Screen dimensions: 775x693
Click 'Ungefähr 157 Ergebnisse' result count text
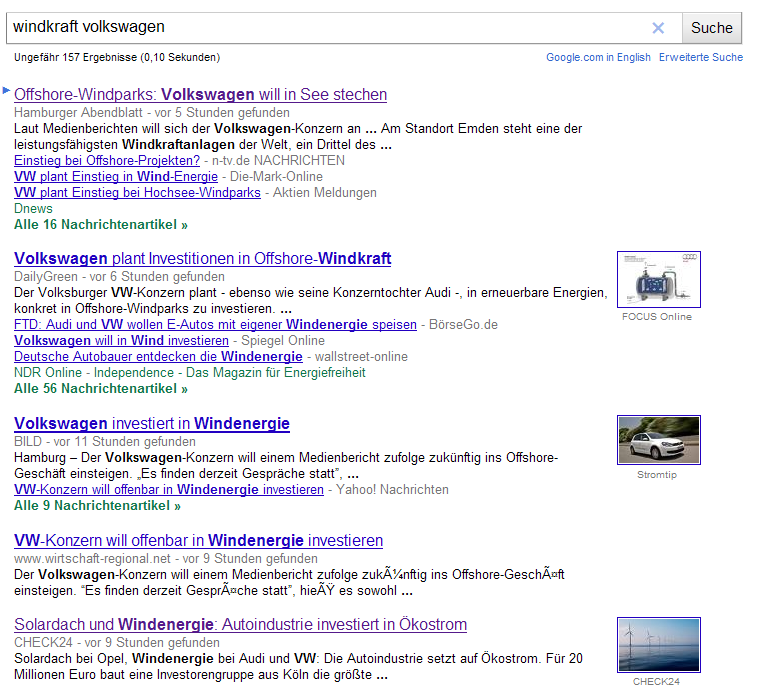click(117, 57)
